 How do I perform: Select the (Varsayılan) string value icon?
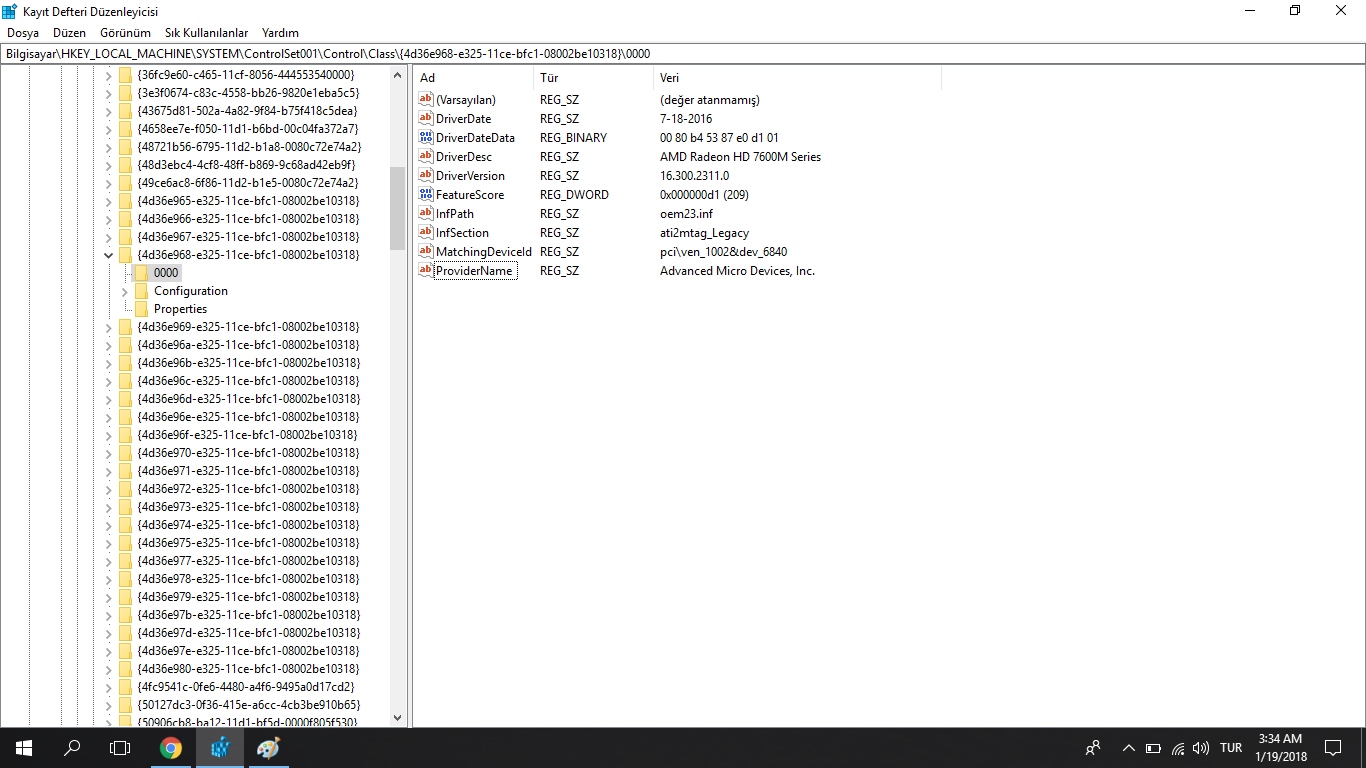coord(426,100)
